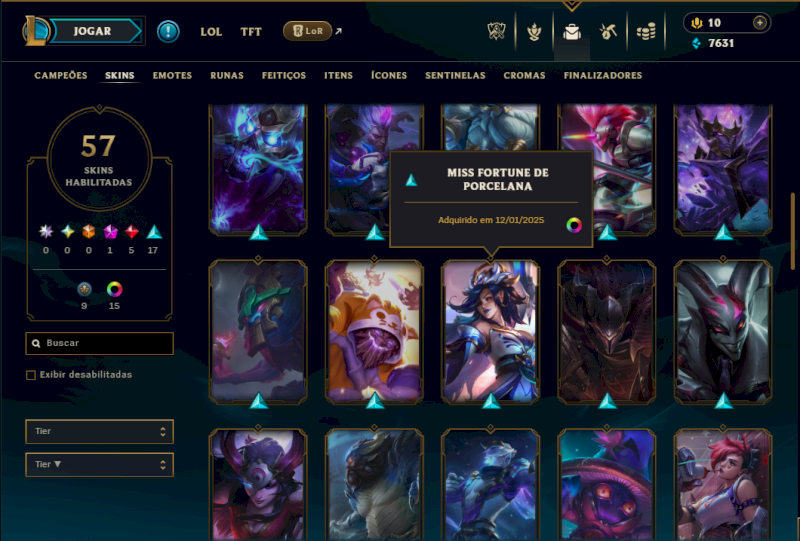The image size is (800, 541).
Task: Click the blue exclamation alert icon
Action: pyautogui.click(x=168, y=32)
